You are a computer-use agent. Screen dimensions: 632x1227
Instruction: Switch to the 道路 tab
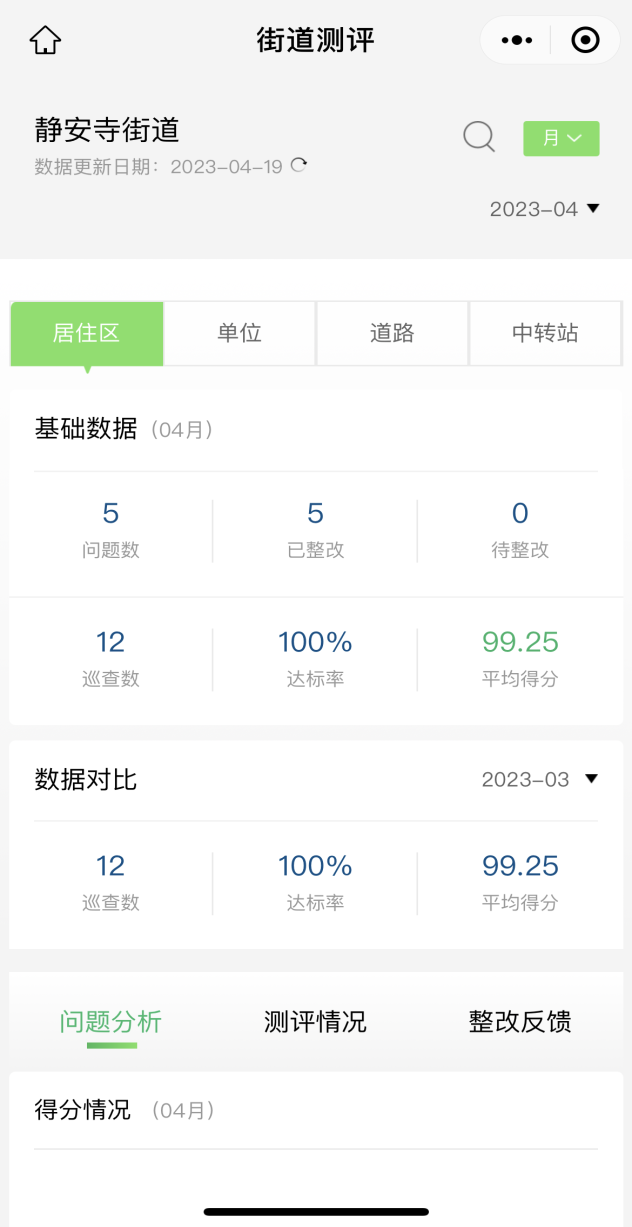(392, 334)
